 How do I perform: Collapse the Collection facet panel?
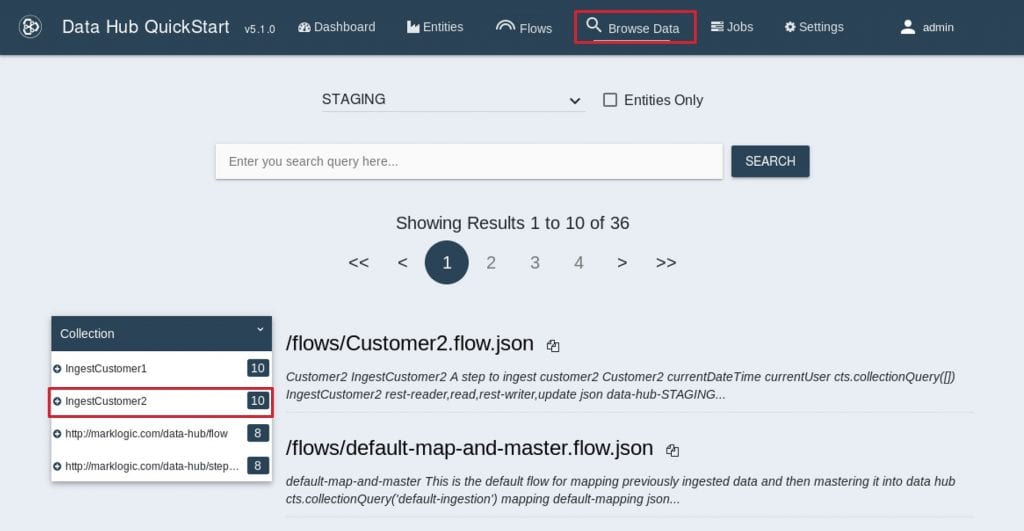click(x=260, y=329)
